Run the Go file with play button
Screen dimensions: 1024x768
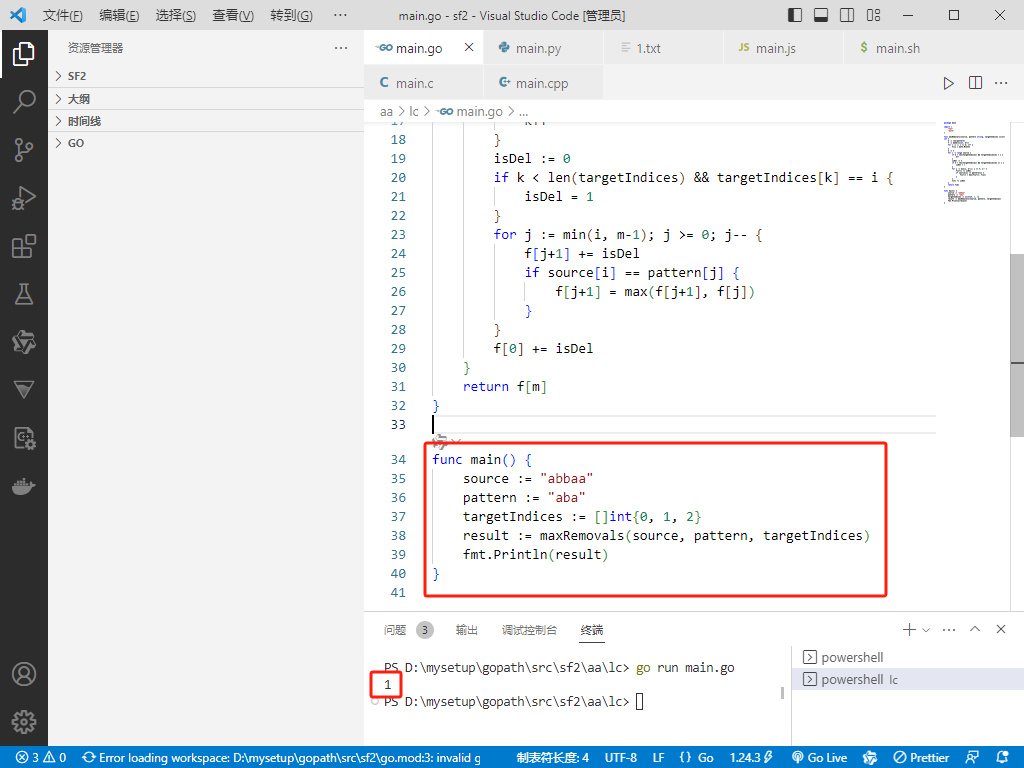click(x=948, y=83)
